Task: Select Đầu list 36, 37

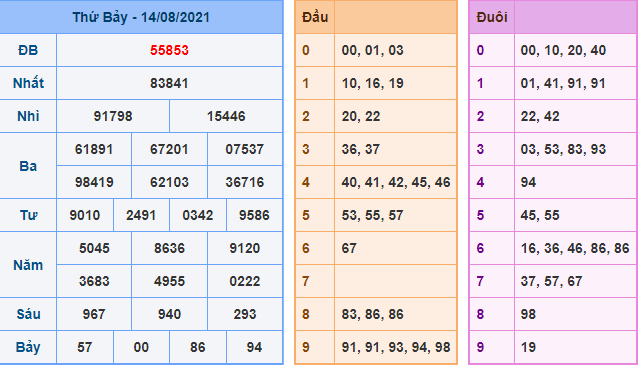Action: (361, 150)
